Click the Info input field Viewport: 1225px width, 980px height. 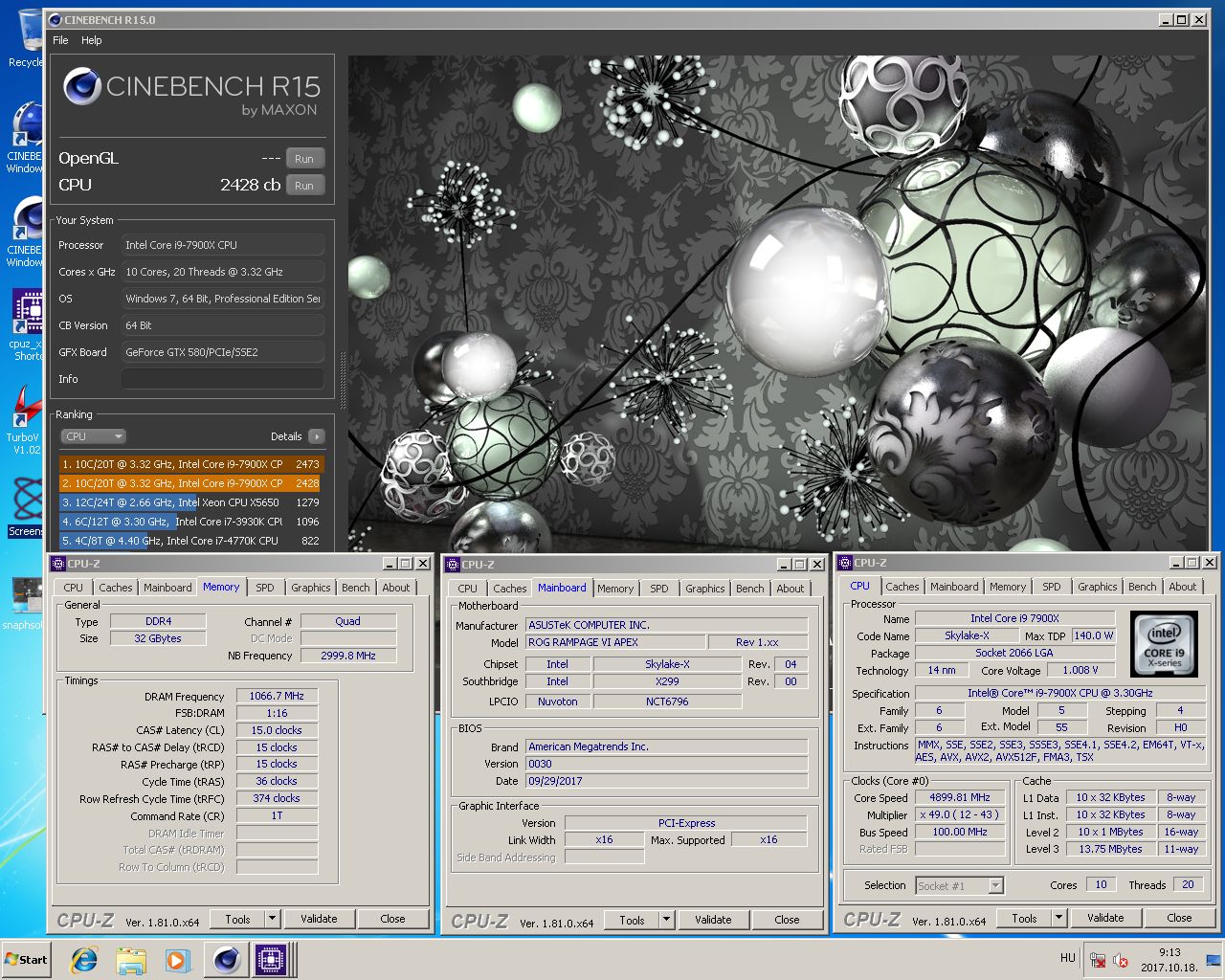(x=222, y=379)
